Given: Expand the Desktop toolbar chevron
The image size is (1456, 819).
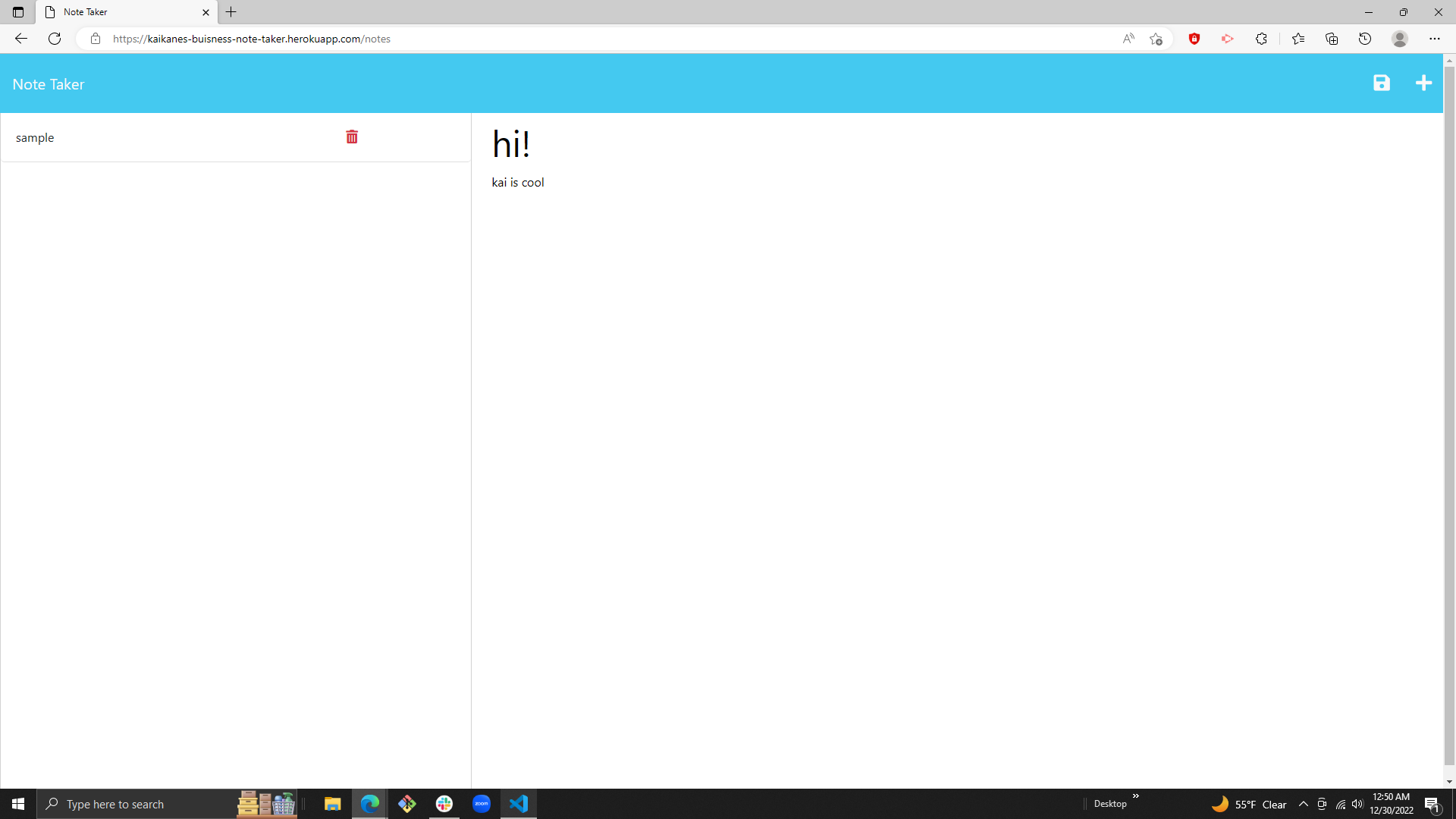Looking at the screenshot, I should 1135,796.
